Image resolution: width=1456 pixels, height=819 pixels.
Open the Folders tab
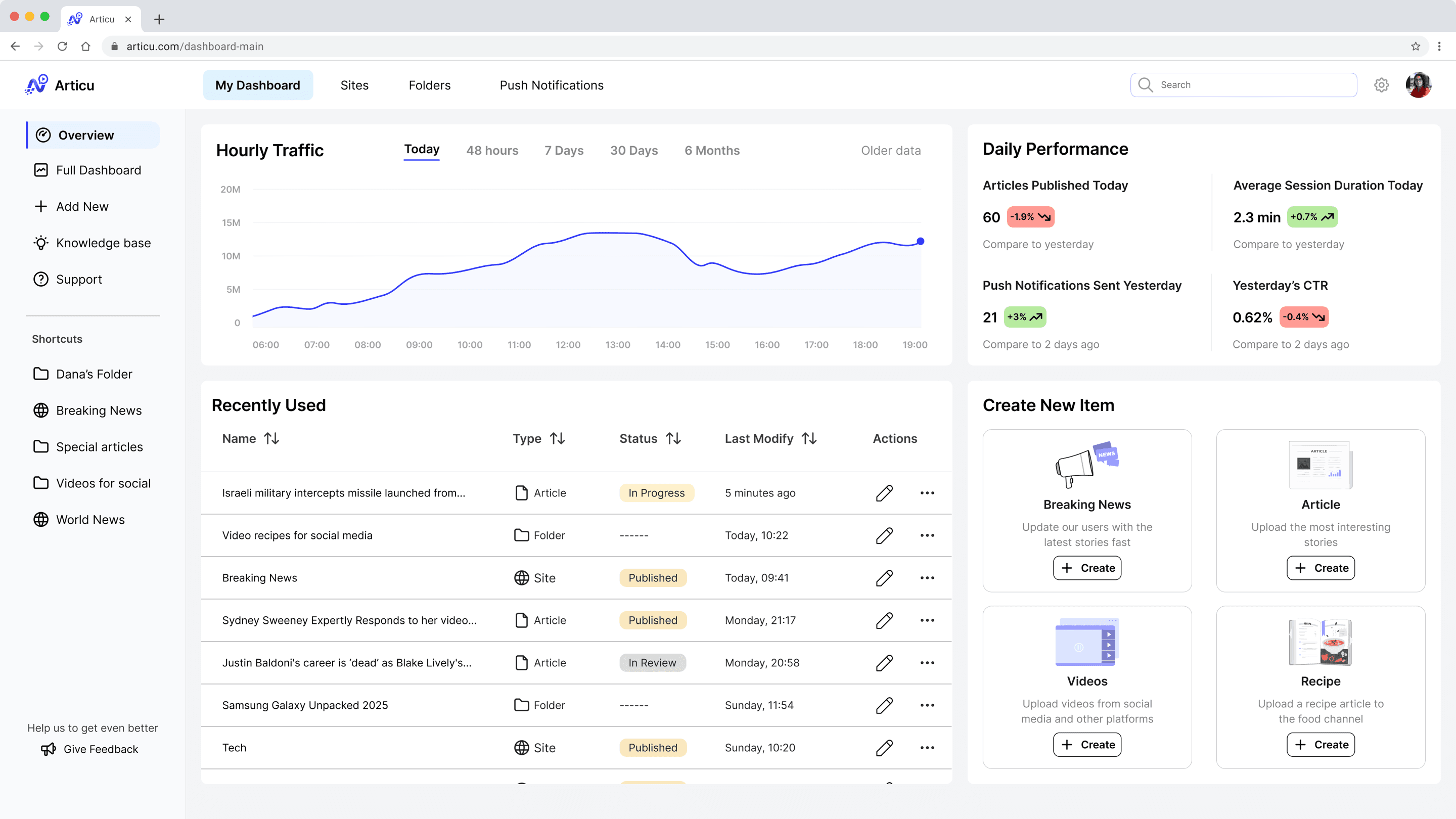430,85
